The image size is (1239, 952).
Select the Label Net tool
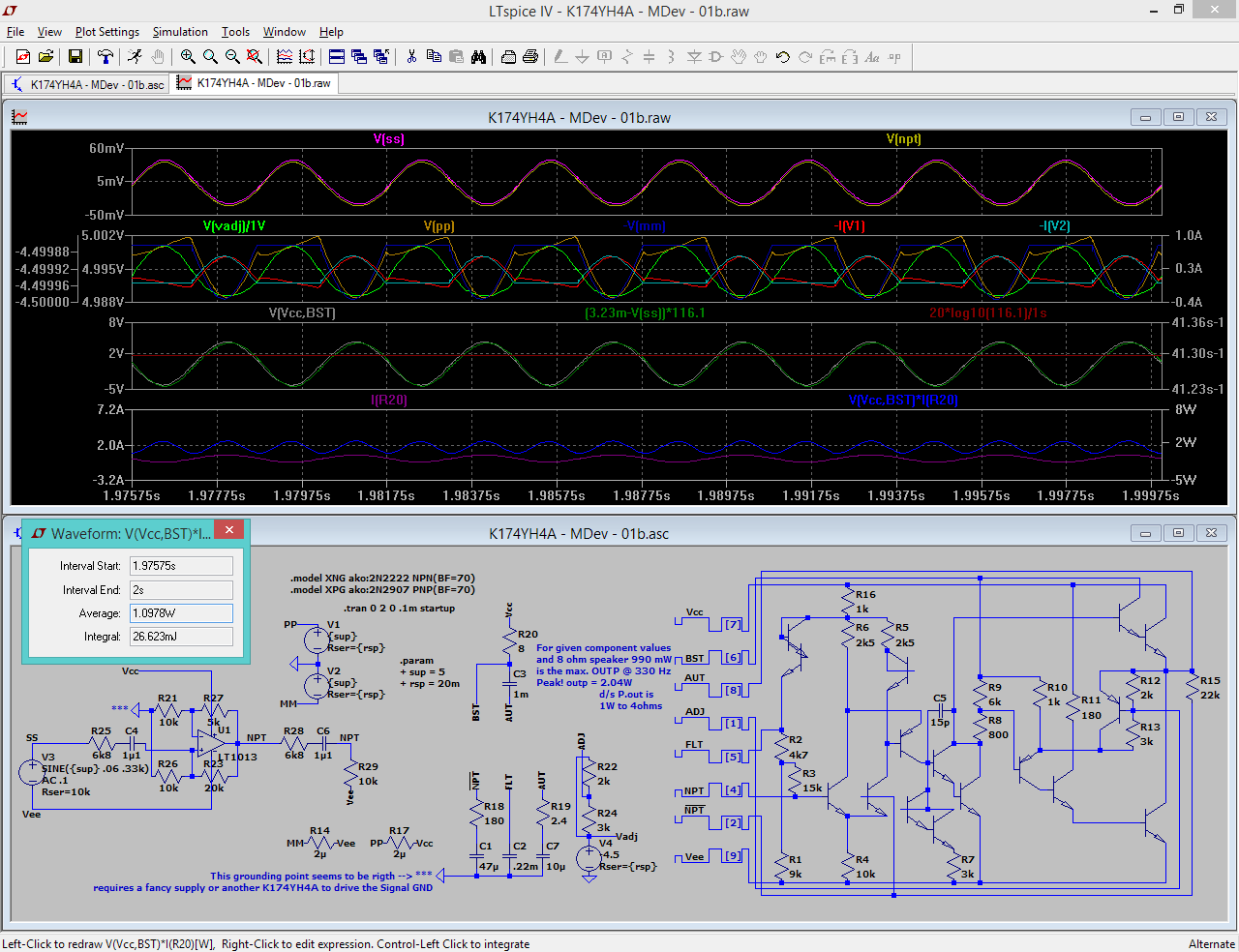[x=605, y=57]
